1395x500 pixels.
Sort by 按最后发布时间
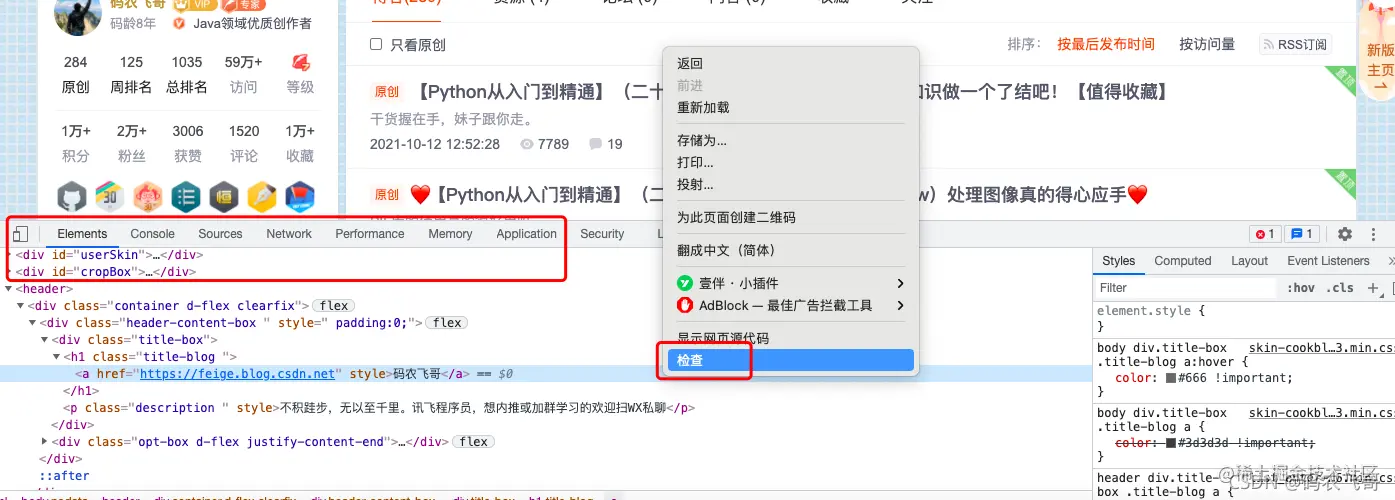coord(1106,44)
